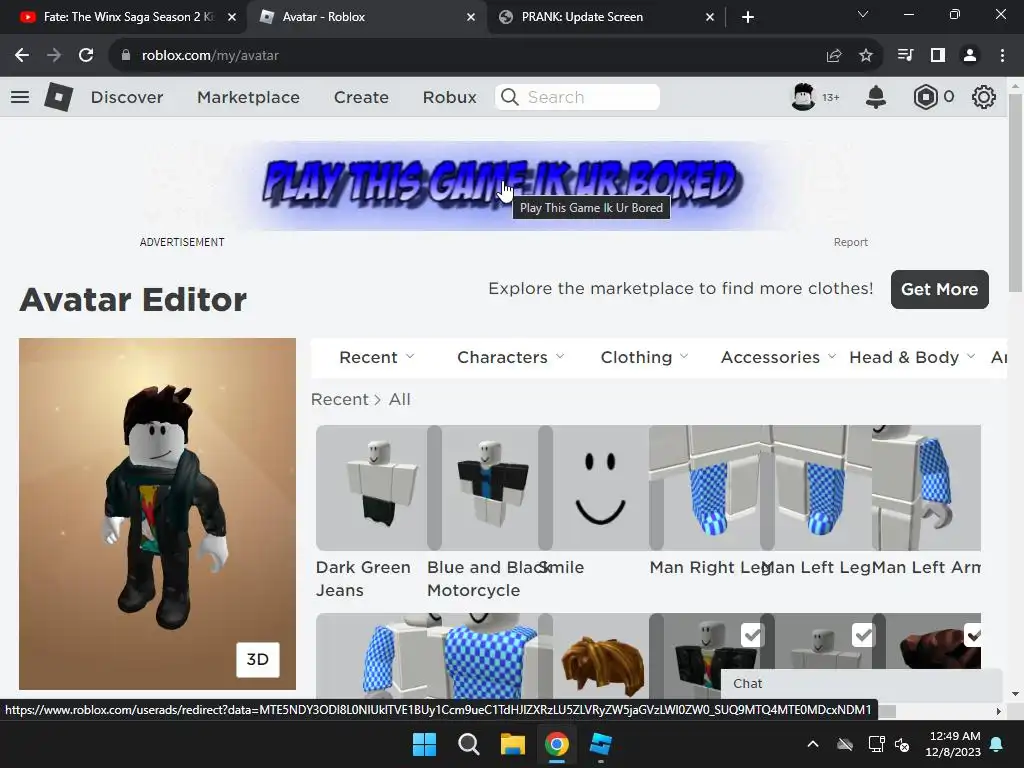
Task: Uncheck the equipped black jacket shirt item
Action: coord(752,635)
